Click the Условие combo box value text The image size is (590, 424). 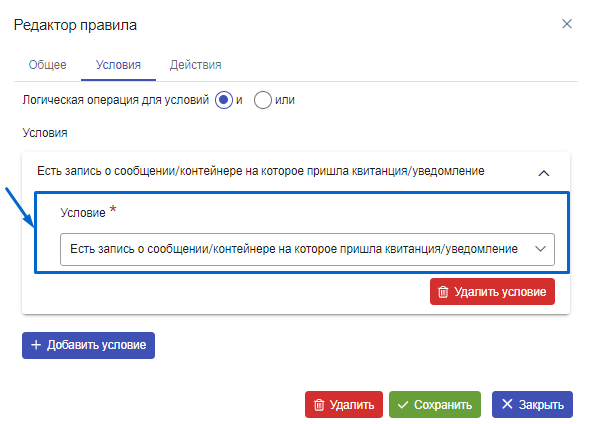coord(294,249)
